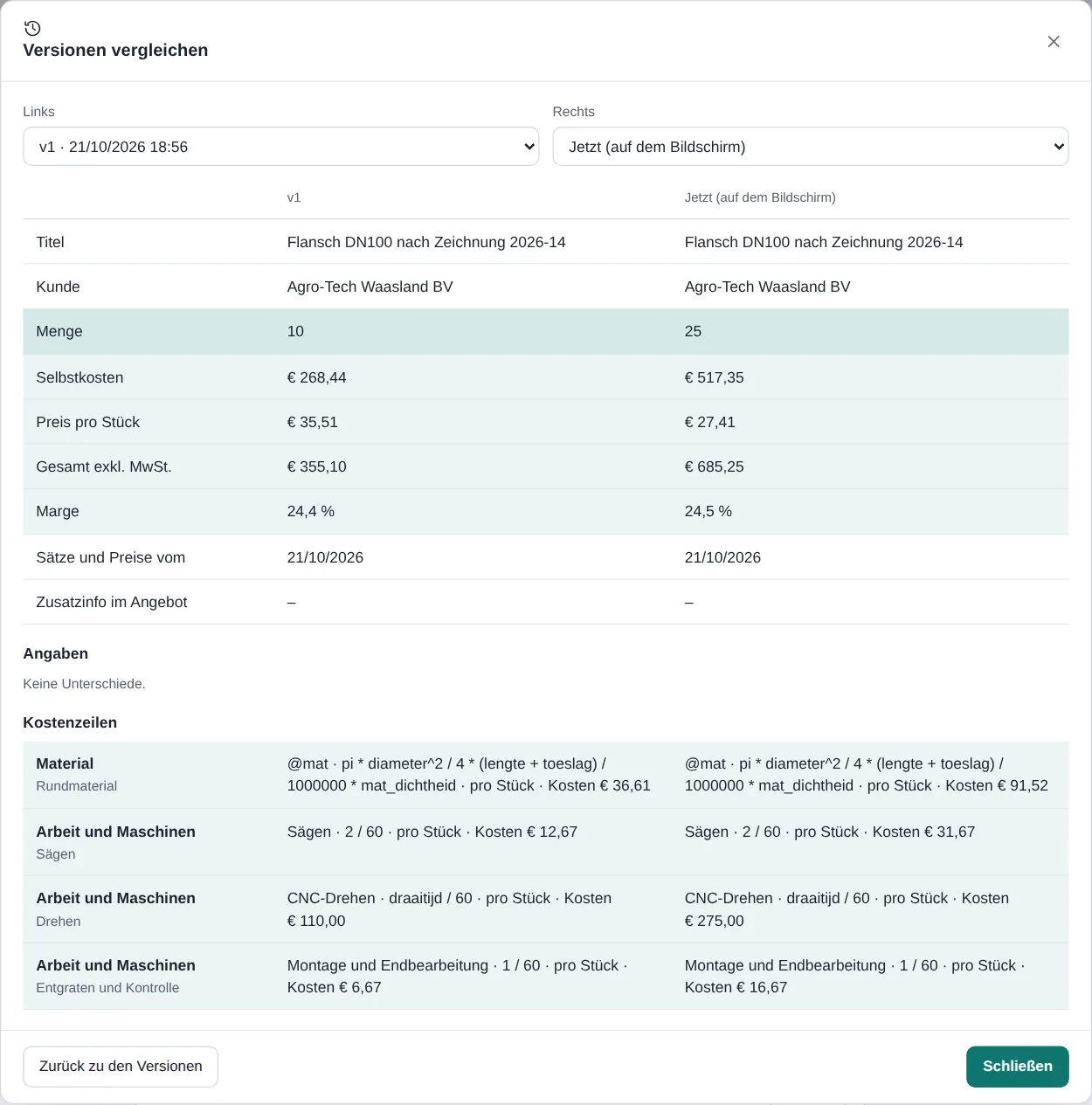
Task: Click the Drehen cost line label
Action: click(x=59, y=922)
